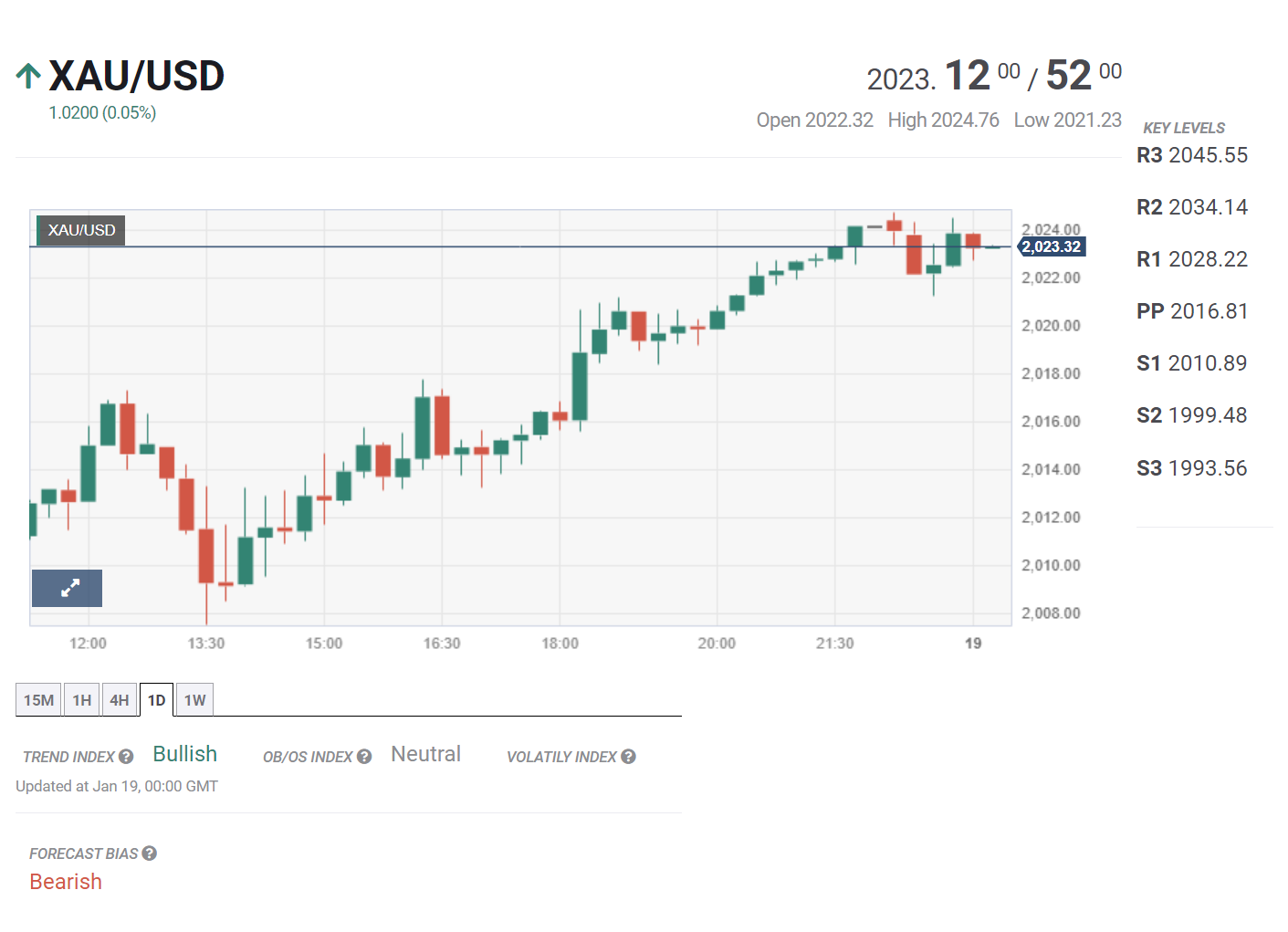This screenshot has height=932, width=1288.
Task: Click the XAU/USD chart legend label
Action: (x=81, y=230)
